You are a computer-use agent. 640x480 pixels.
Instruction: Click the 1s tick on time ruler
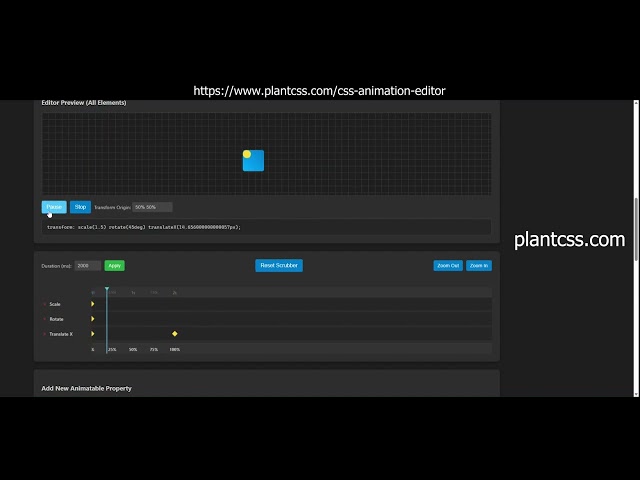(133, 293)
